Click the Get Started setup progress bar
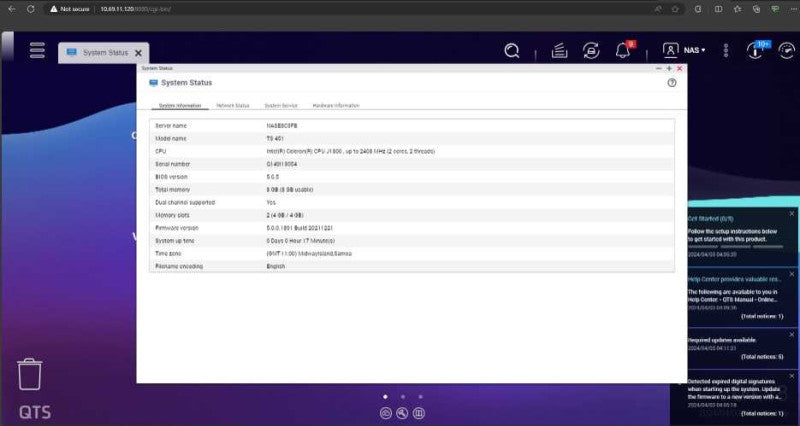Image resolution: width=800 pixels, height=426 pixels. coord(735,247)
